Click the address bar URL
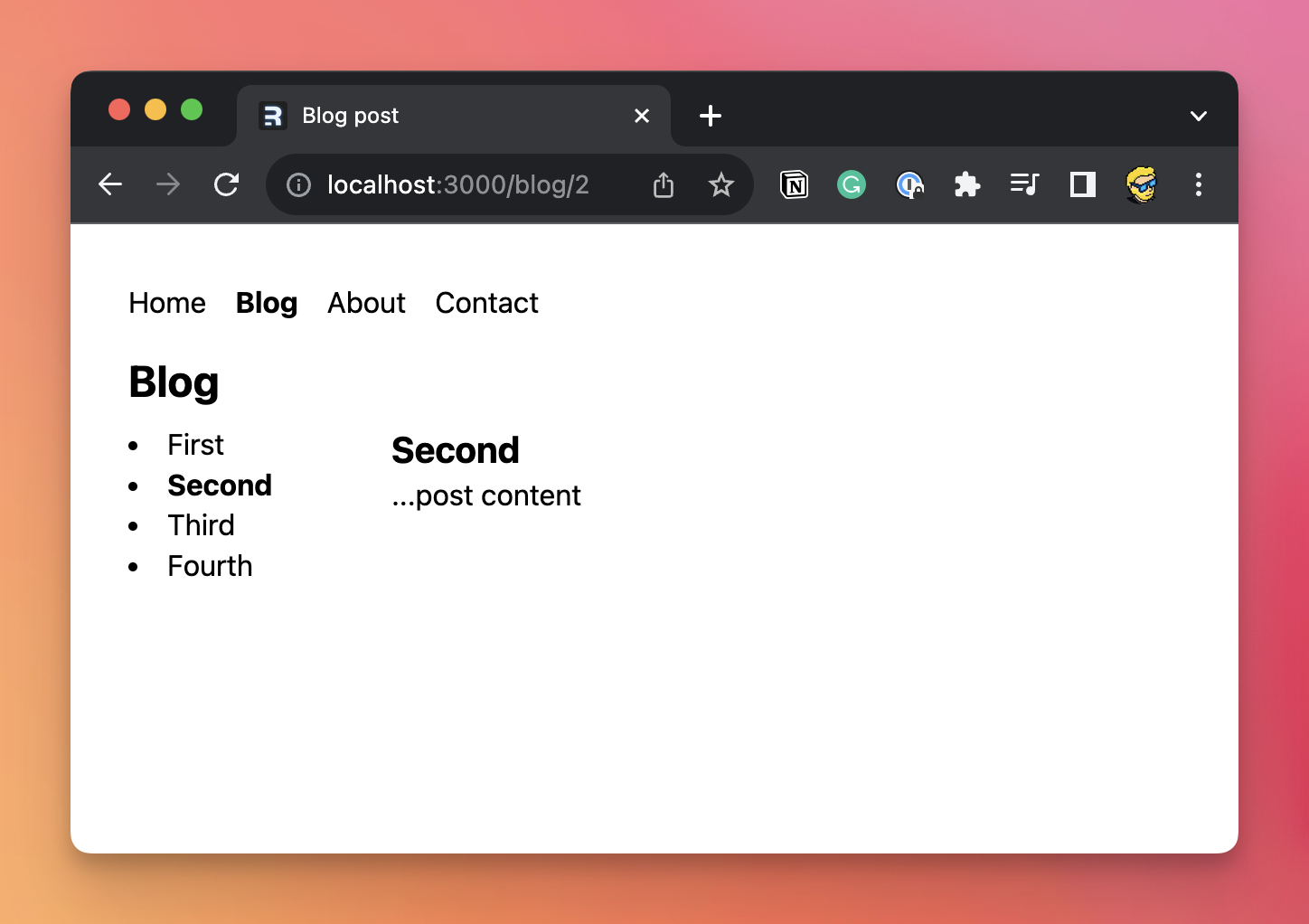1309x924 pixels. click(457, 185)
